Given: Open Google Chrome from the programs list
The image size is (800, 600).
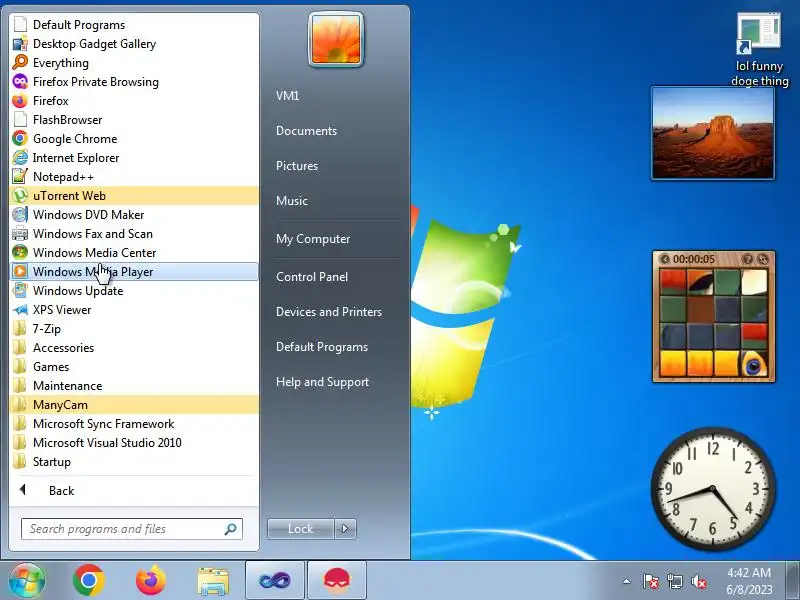Looking at the screenshot, I should (134, 138).
